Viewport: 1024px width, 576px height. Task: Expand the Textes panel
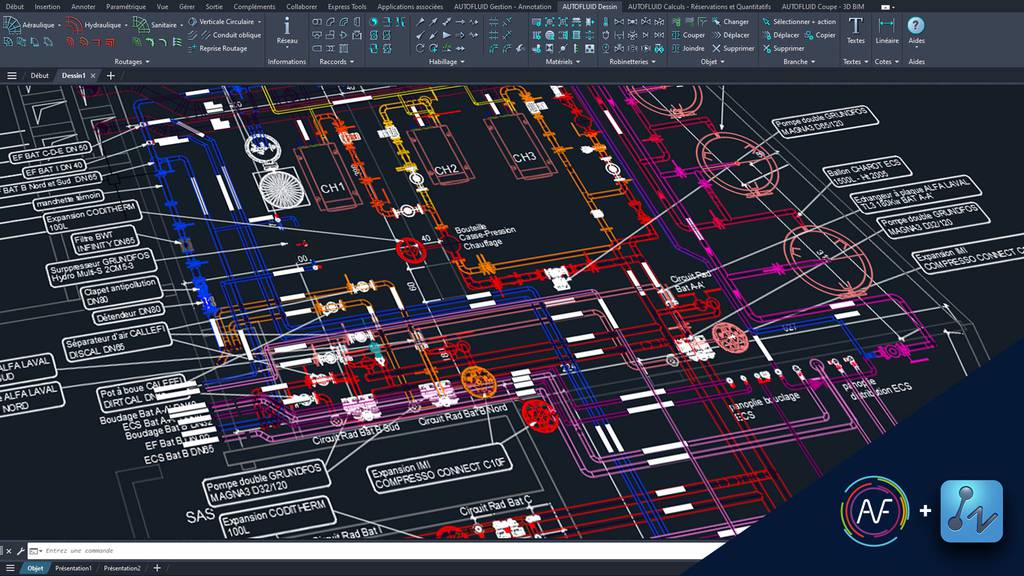pos(856,62)
